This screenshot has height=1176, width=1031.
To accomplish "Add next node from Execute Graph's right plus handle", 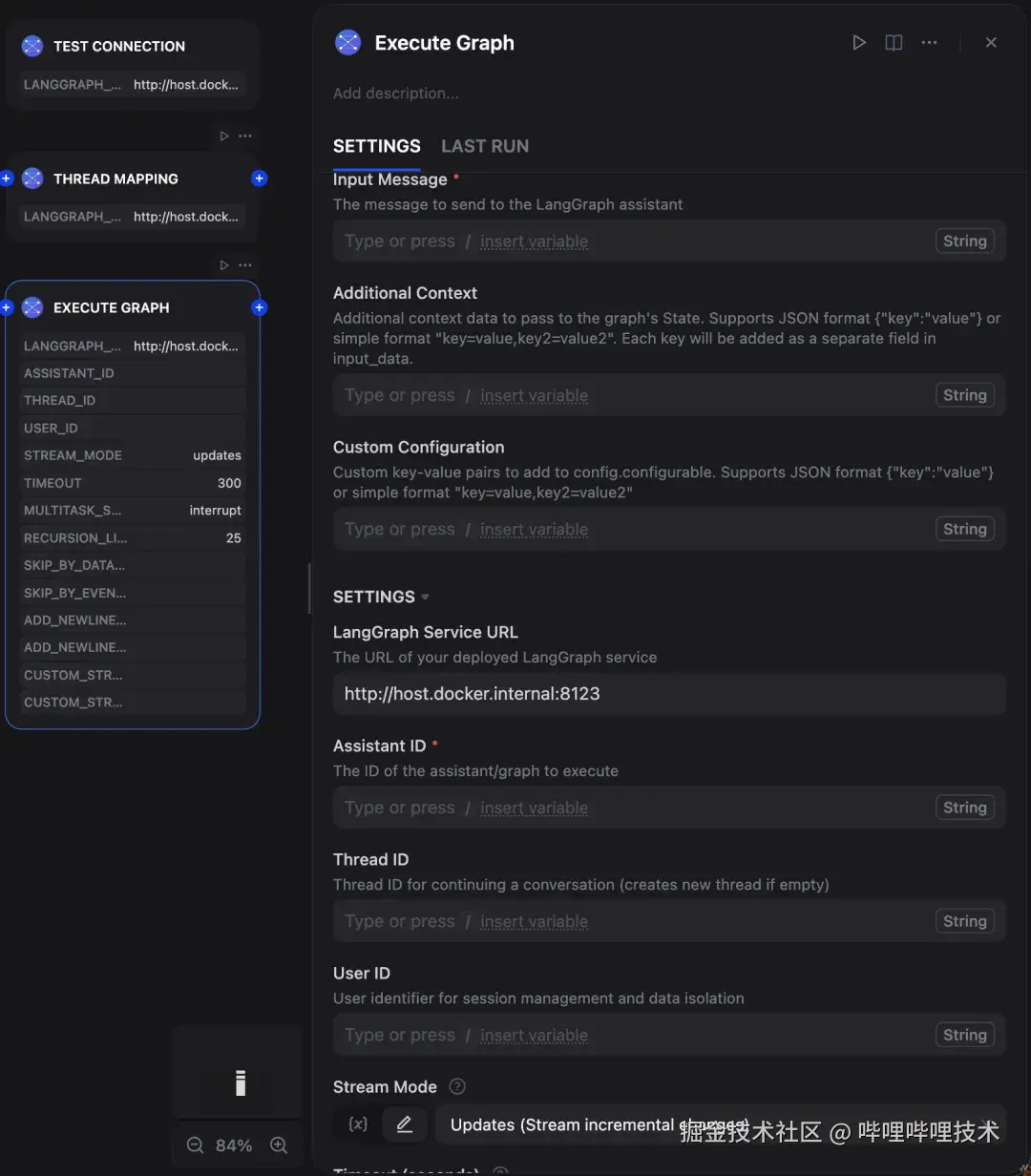I will 259,307.
